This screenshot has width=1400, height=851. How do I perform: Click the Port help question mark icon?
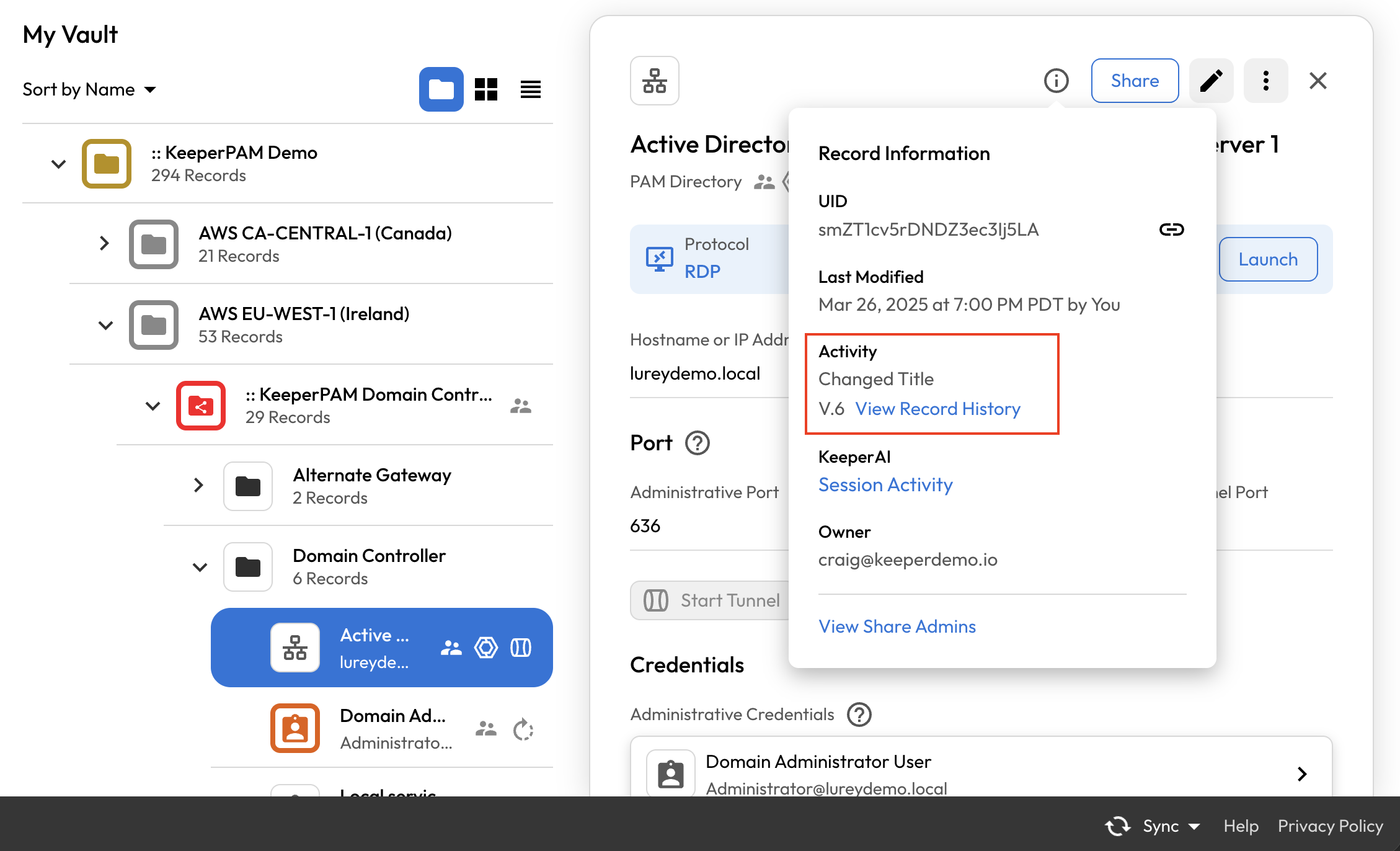(x=697, y=443)
